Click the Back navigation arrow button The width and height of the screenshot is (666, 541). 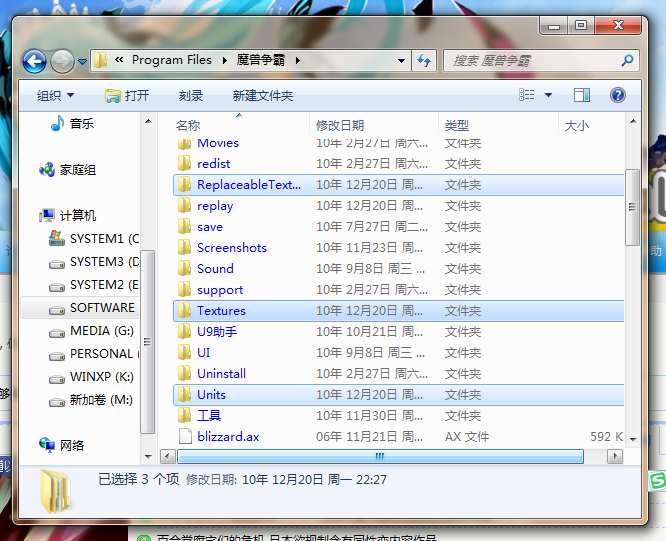(x=34, y=61)
